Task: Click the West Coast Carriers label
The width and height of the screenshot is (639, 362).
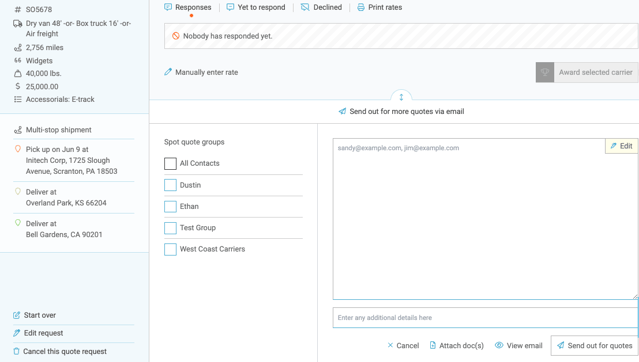Action: tap(212, 249)
